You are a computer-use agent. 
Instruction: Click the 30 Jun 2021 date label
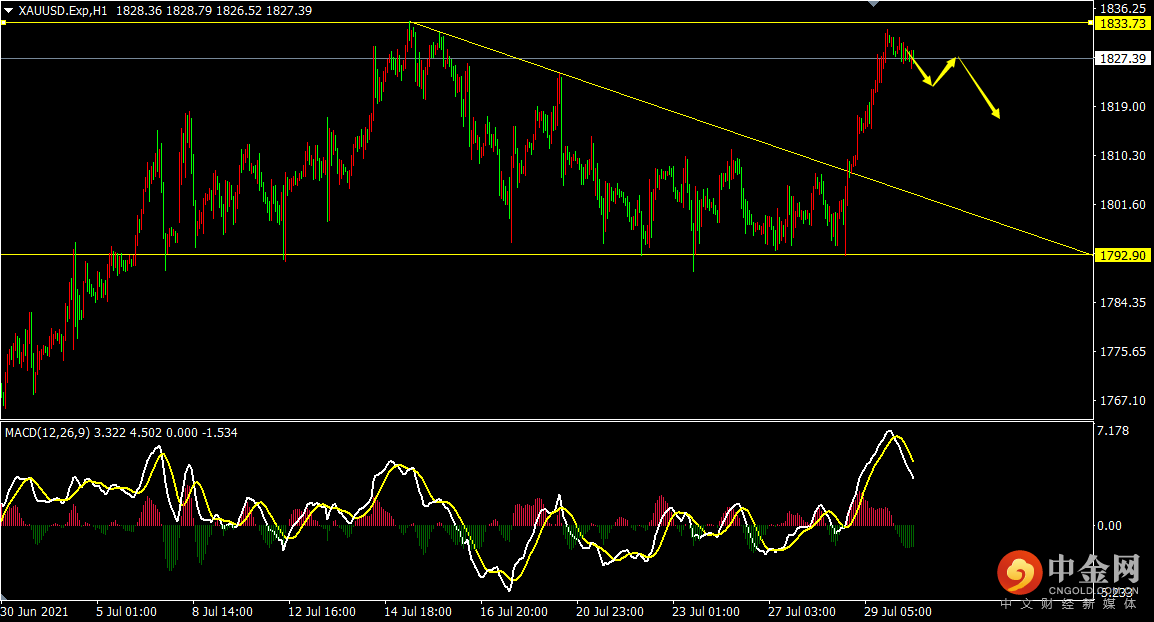tap(35, 612)
